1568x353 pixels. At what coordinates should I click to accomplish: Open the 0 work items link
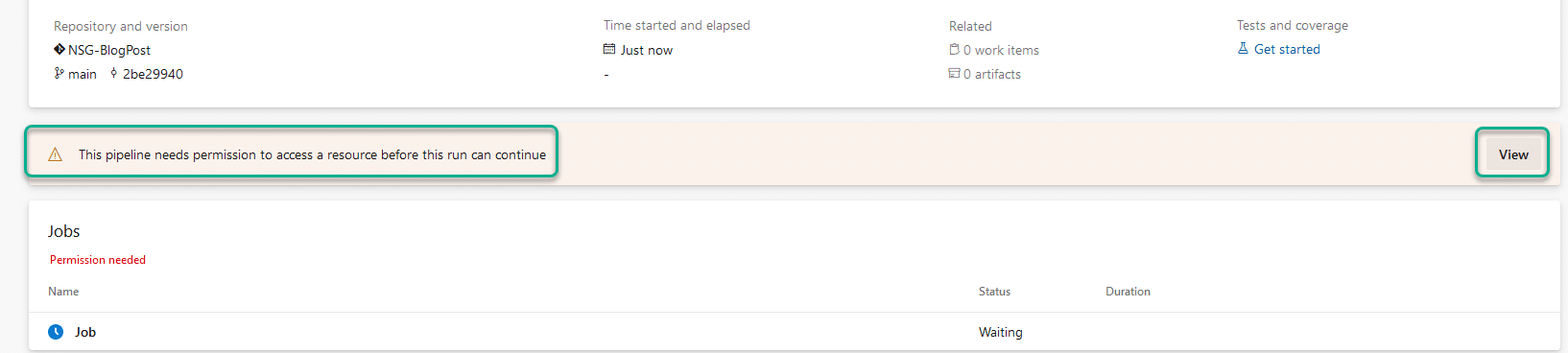pyautogui.click(x=1001, y=50)
